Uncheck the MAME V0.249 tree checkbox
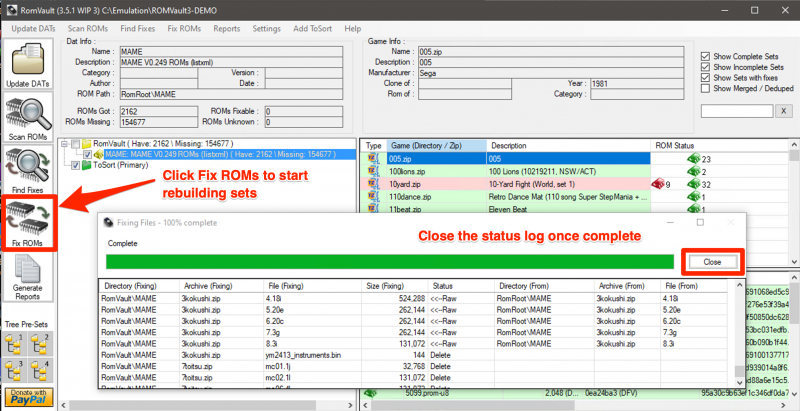 pyautogui.click(x=87, y=155)
